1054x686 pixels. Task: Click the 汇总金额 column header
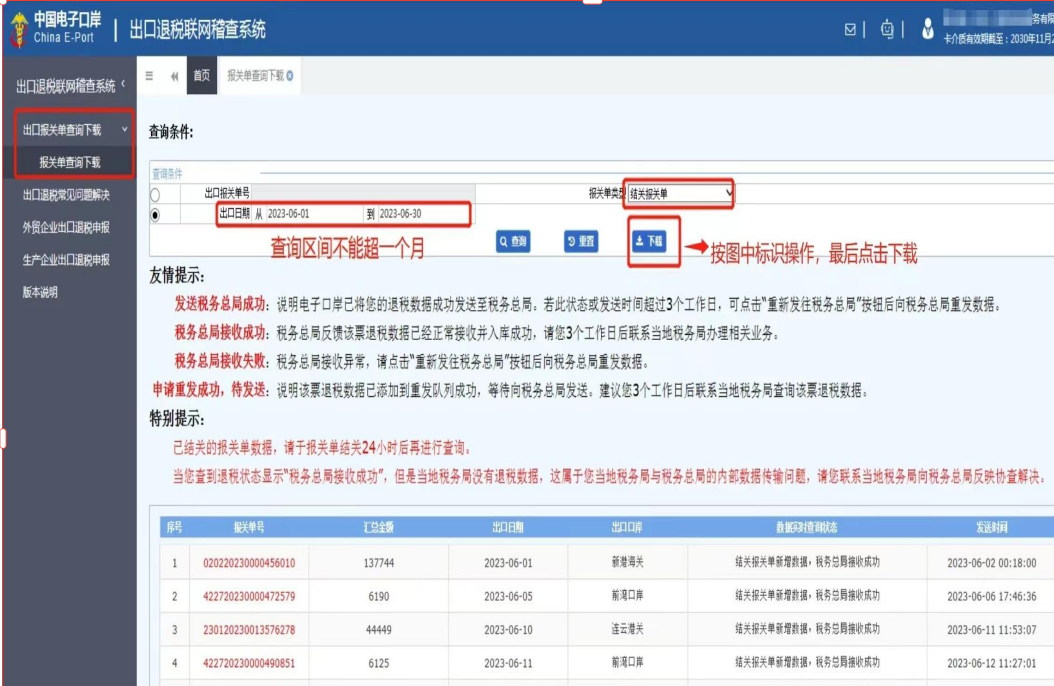tap(378, 527)
